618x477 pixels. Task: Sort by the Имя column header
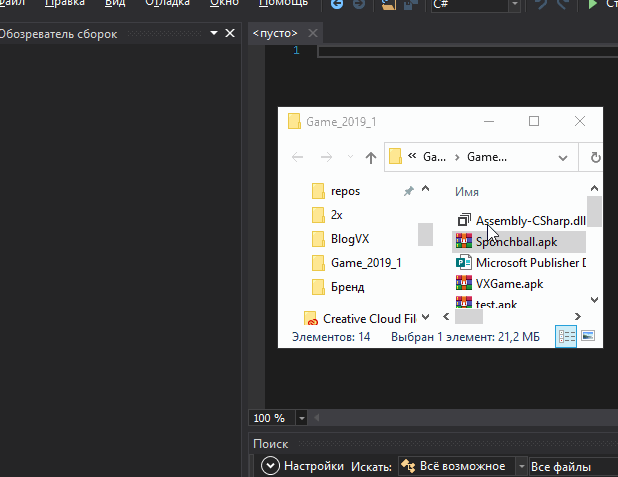467,192
